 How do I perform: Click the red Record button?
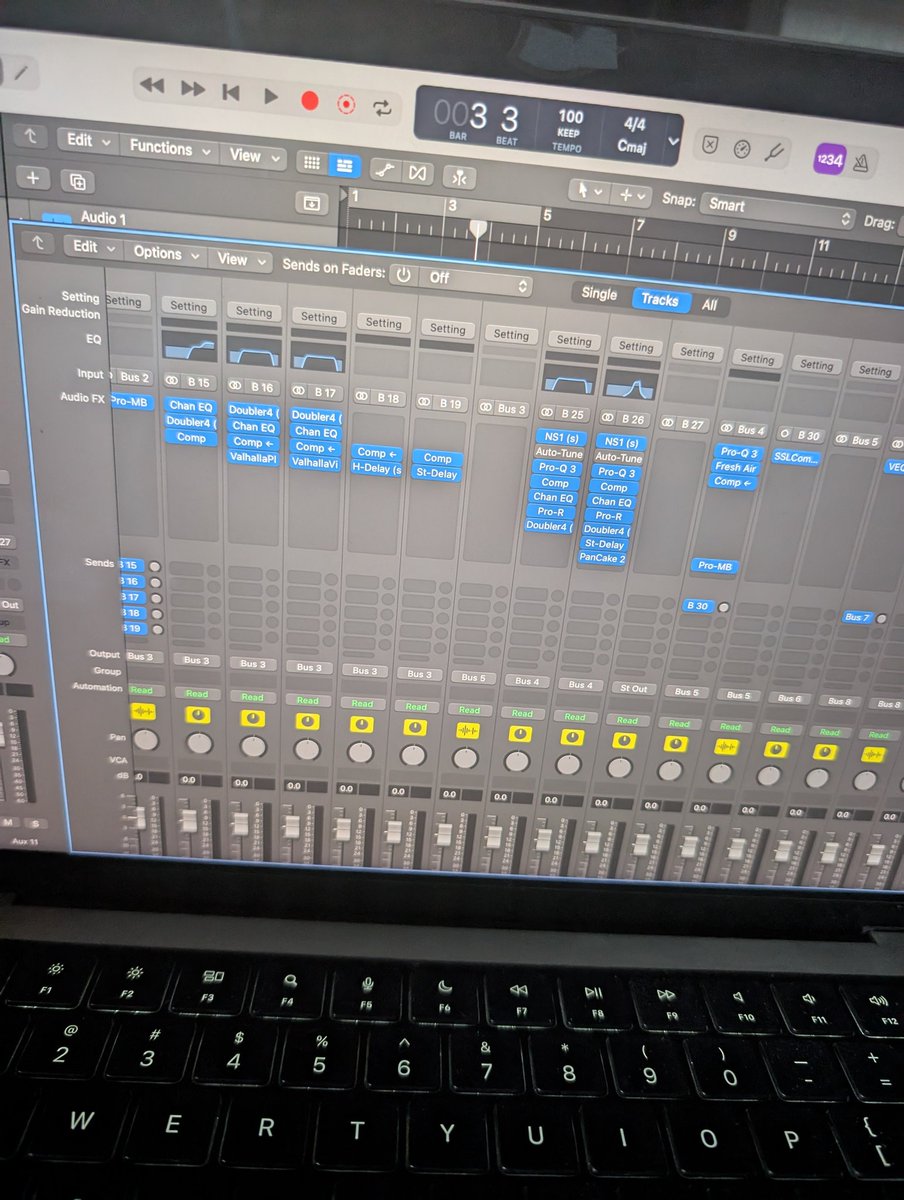(310, 100)
